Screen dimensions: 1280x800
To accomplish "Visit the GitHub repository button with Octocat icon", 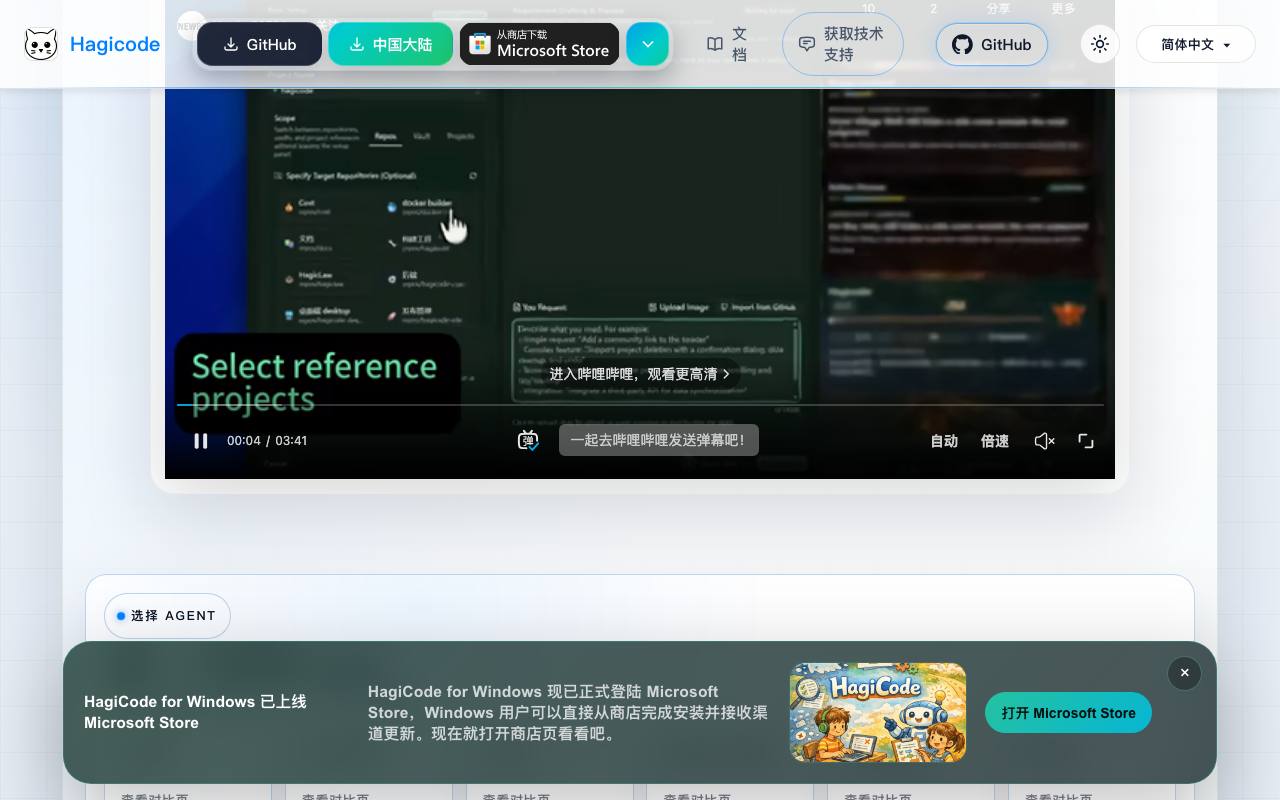I will point(992,45).
